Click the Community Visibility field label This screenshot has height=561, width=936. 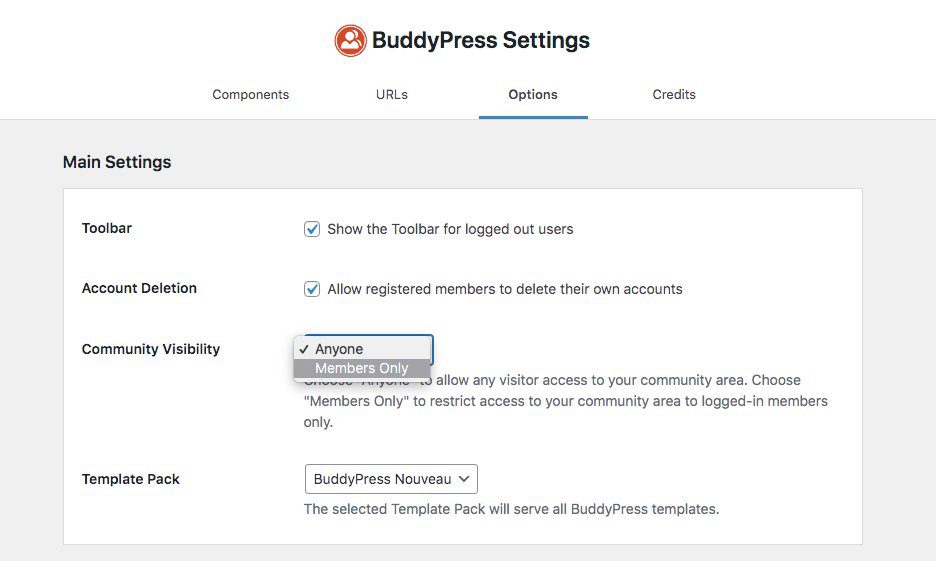point(151,349)
